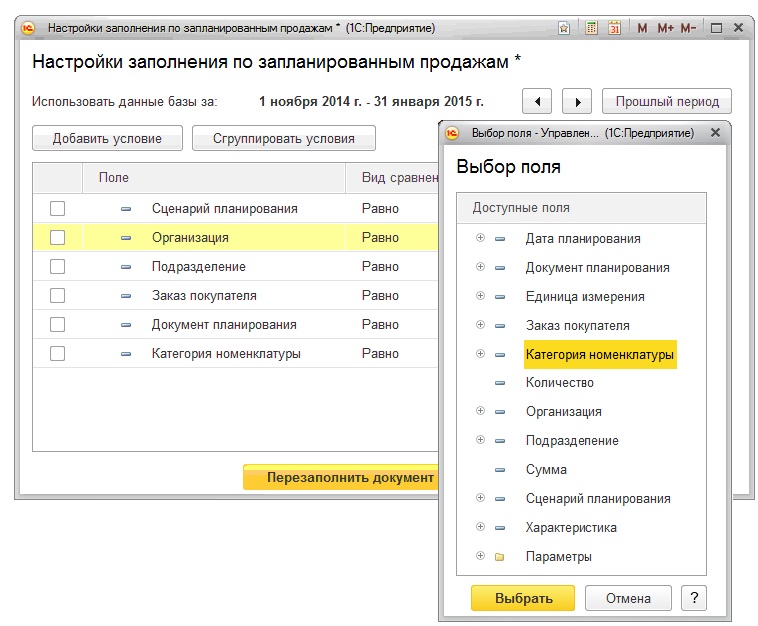
Task: Go to next period with right arrow
Action: 577,102
